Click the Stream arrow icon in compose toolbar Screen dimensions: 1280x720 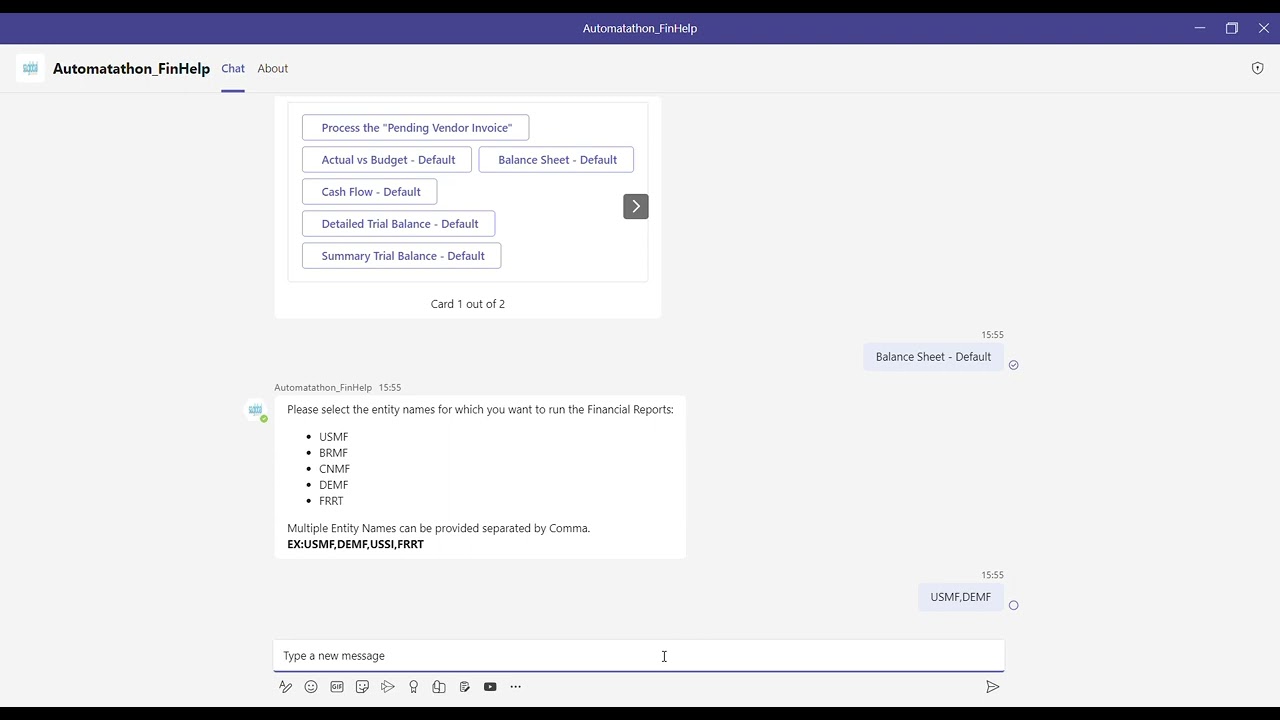(388, 687)
